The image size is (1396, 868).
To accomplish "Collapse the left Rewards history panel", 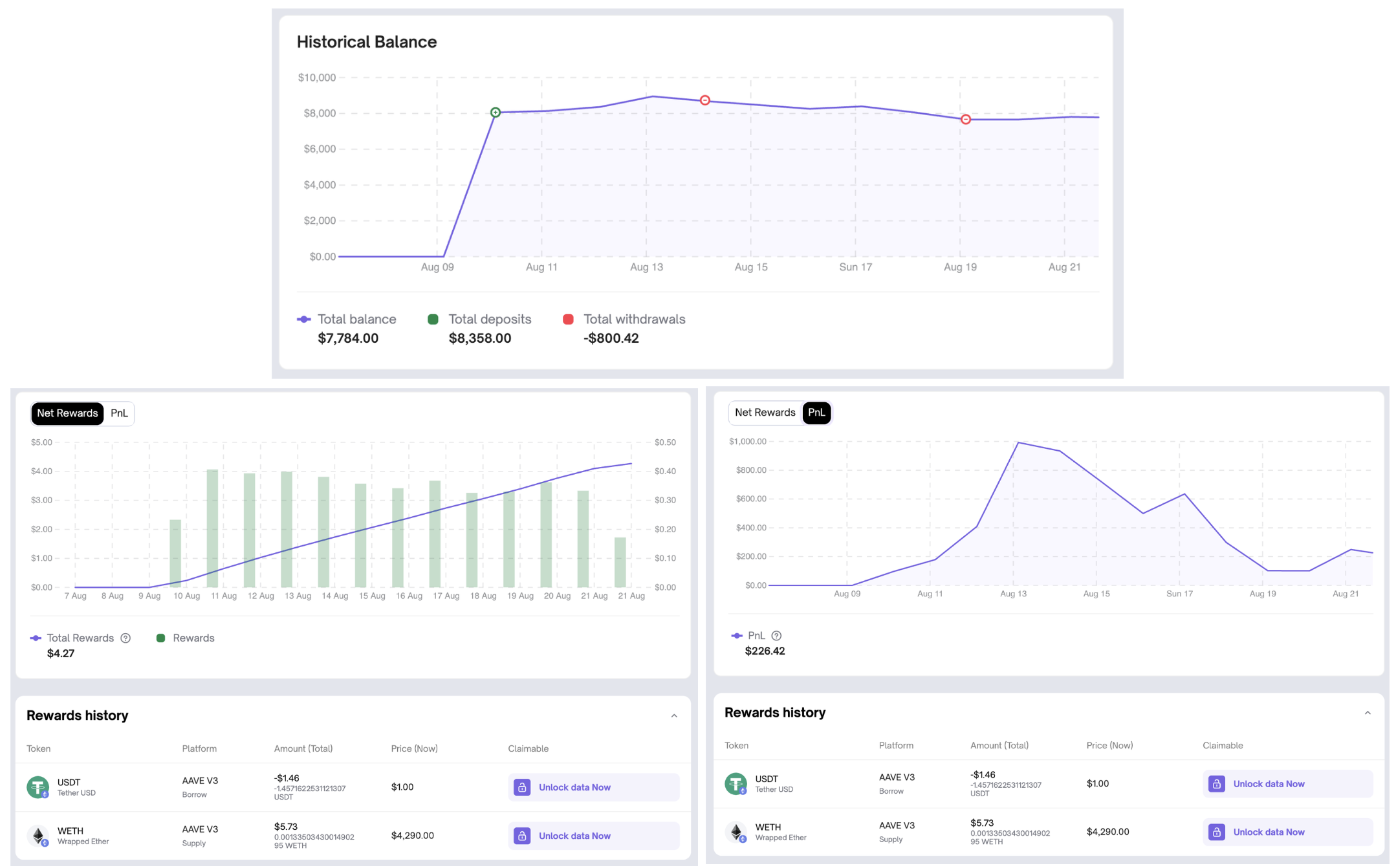I will pyautogui.click(x=674, y=716).
